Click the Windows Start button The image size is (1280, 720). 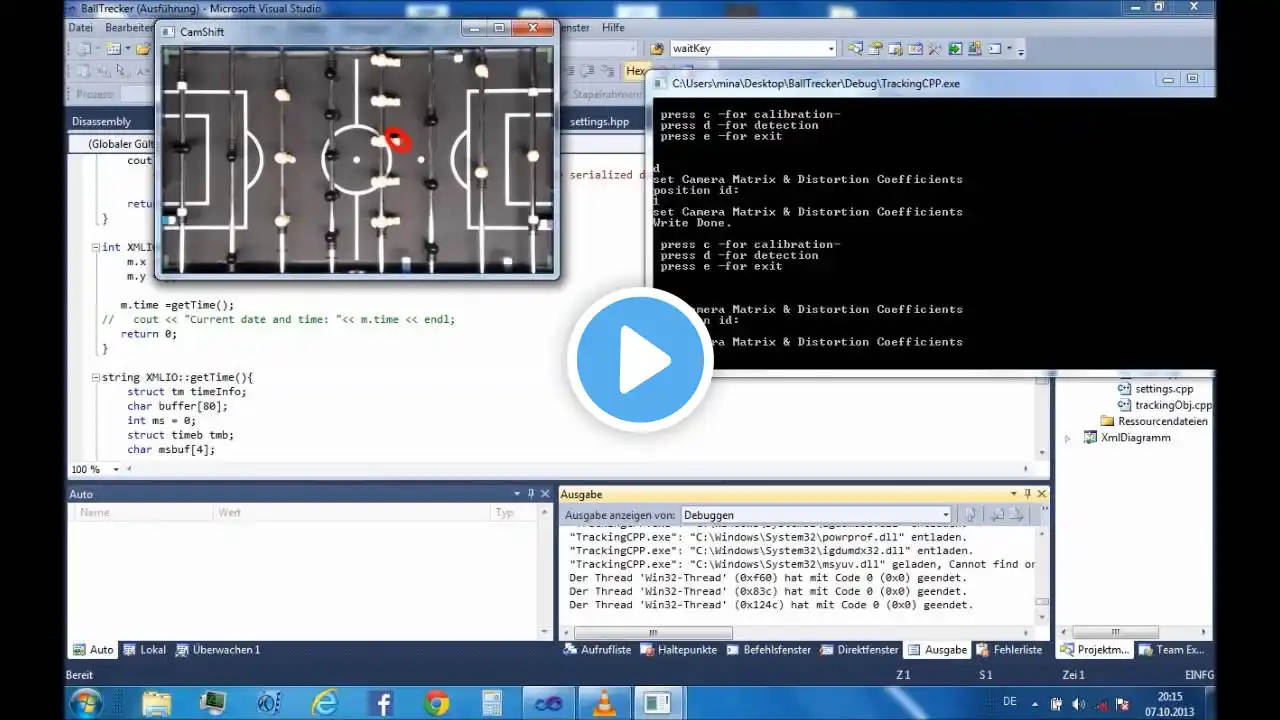(x=85, y=703)
